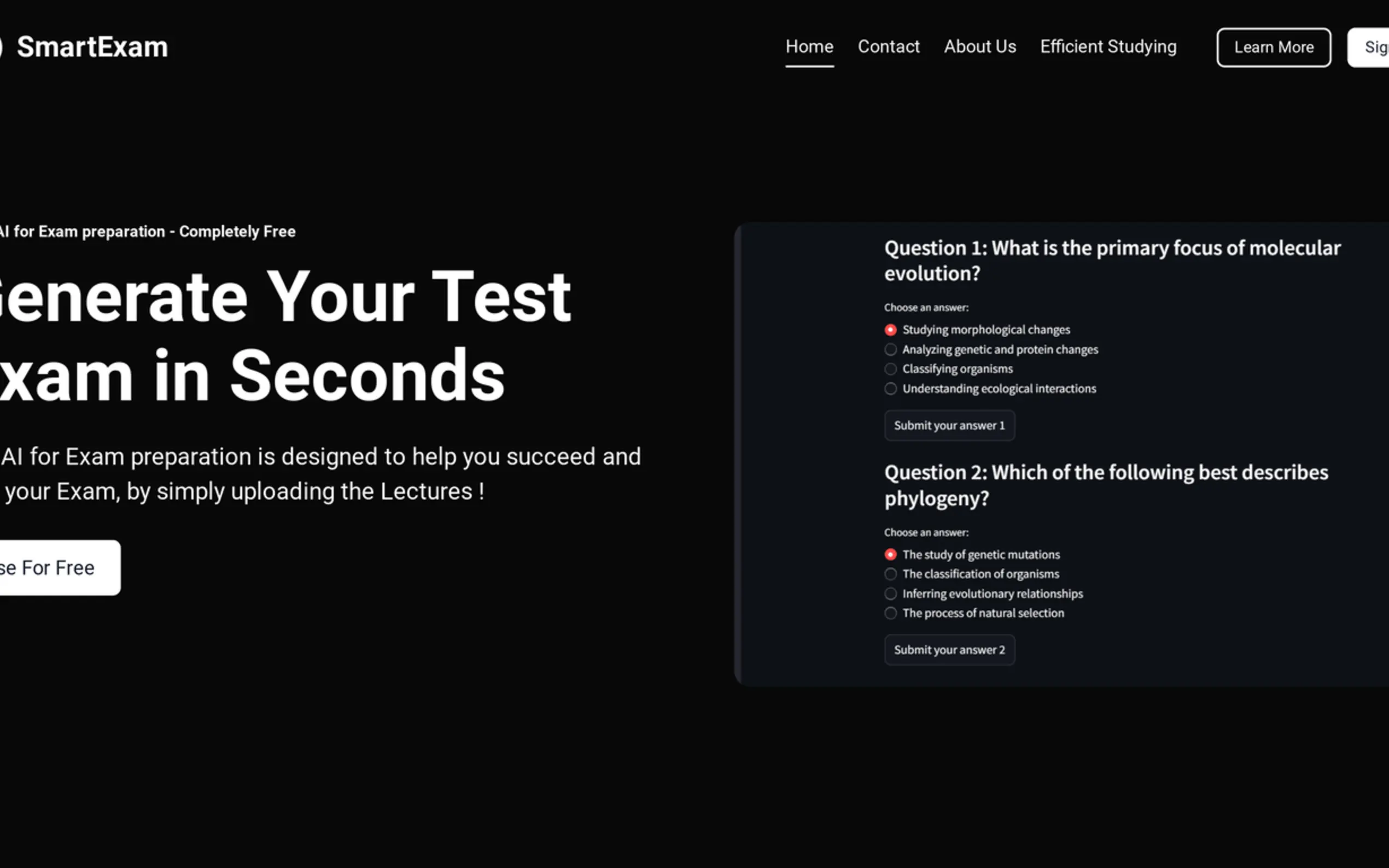Click the Generate Your Test Exam headline
Screen dimensions: 1389x868
[x=284, y=336]
